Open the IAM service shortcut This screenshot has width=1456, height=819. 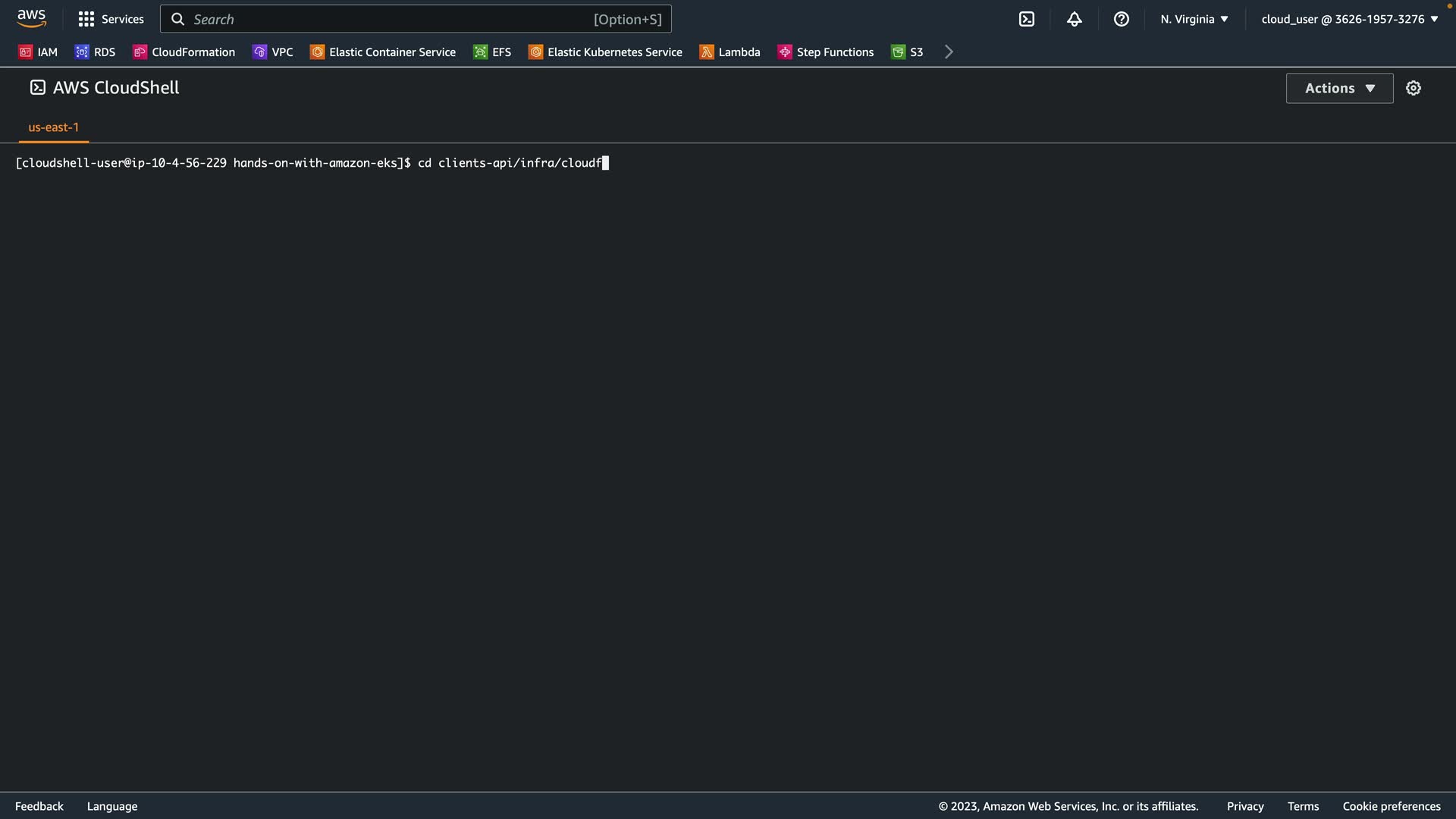pos(38,52)
